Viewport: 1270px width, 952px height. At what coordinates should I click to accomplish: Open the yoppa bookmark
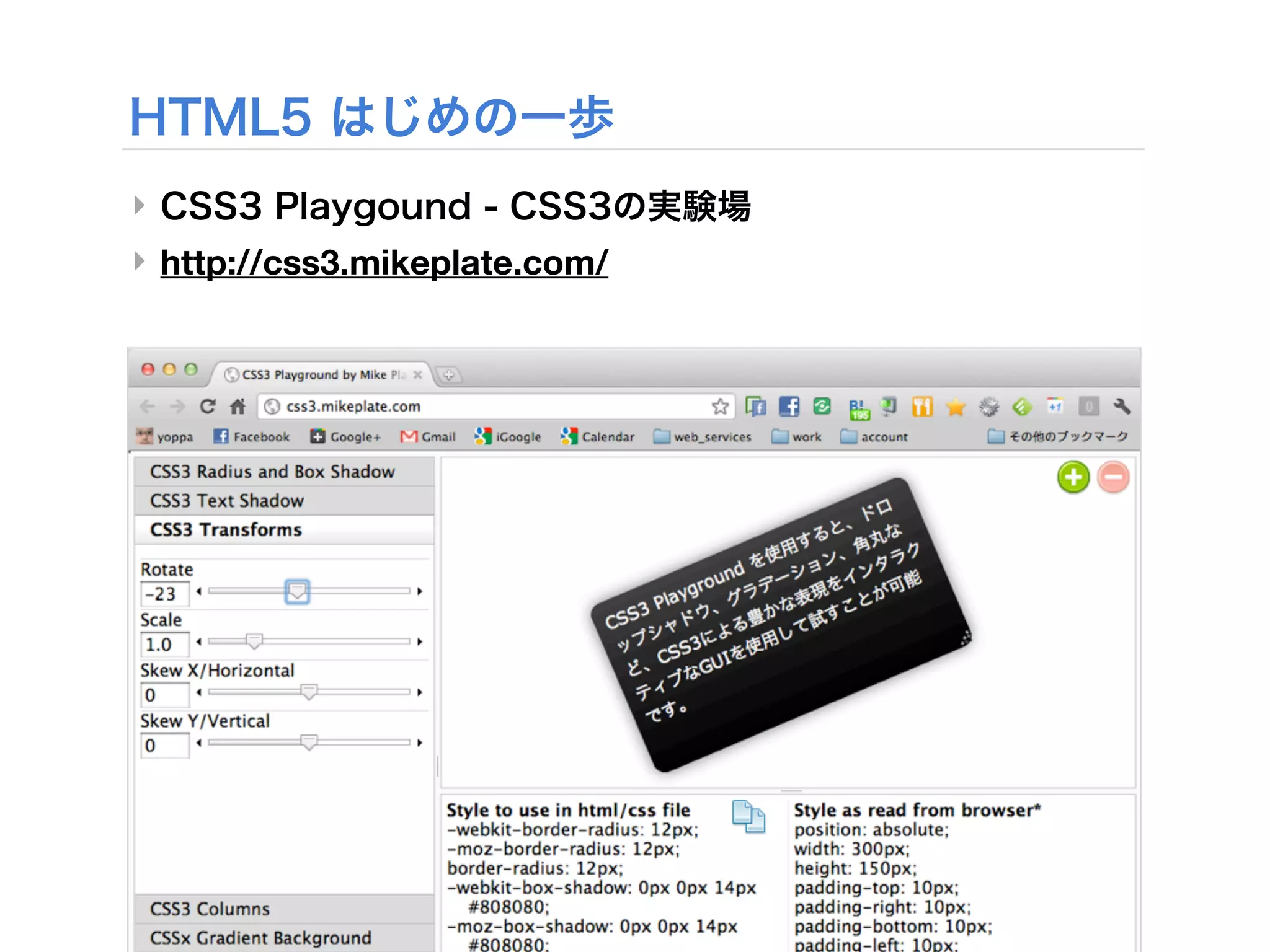164,436
